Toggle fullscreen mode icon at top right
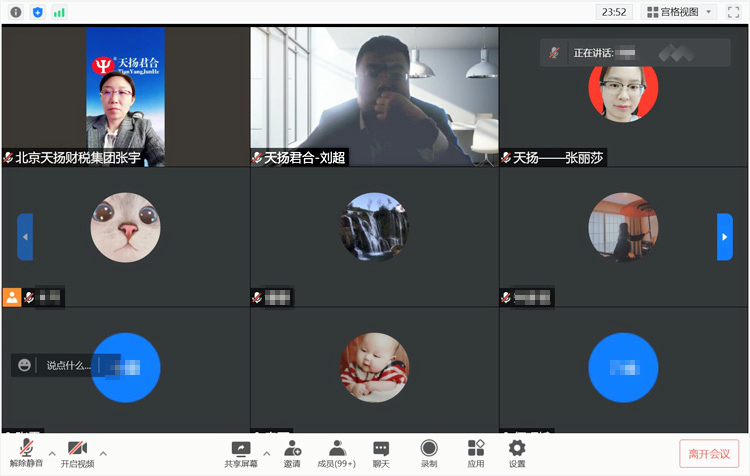Image resolution: width=750 pixels, height=476 pixels. coord(733,12)
